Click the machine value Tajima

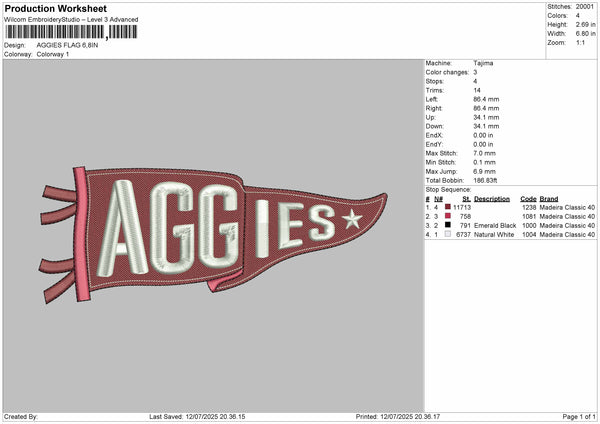(x=483, y=63)
